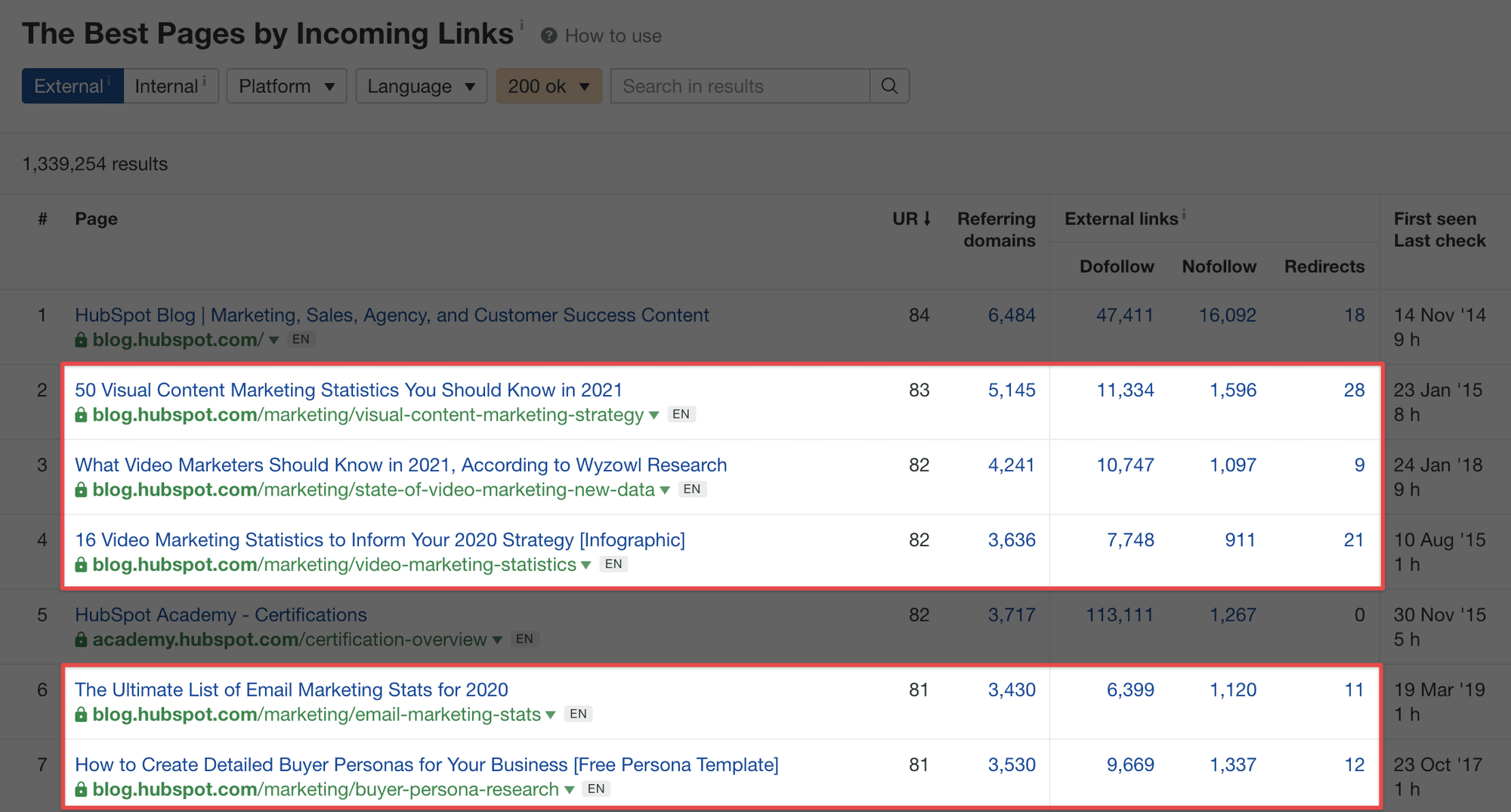The height and width of the screenshot is (812, 1511).
Task: Click lock icon for visual-content-marketing-strategy URL
Action: coord(81,415)
